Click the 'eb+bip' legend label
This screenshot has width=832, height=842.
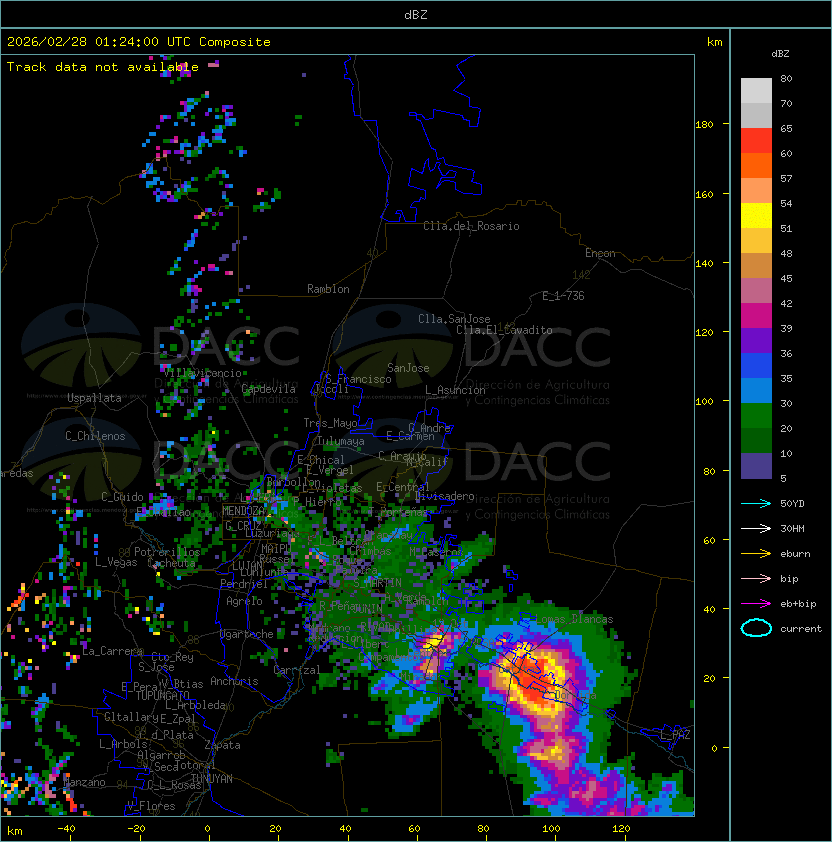798,604
